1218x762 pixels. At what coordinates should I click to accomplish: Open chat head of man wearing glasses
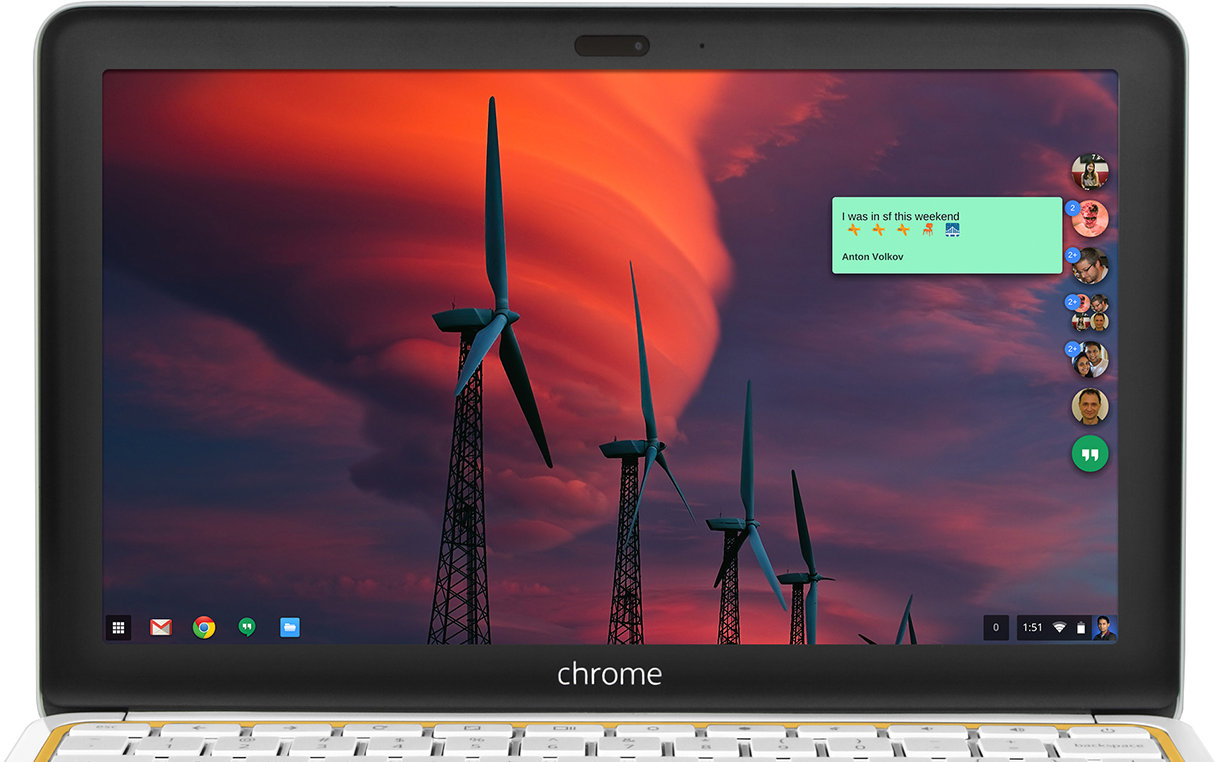pos(1091,267)
